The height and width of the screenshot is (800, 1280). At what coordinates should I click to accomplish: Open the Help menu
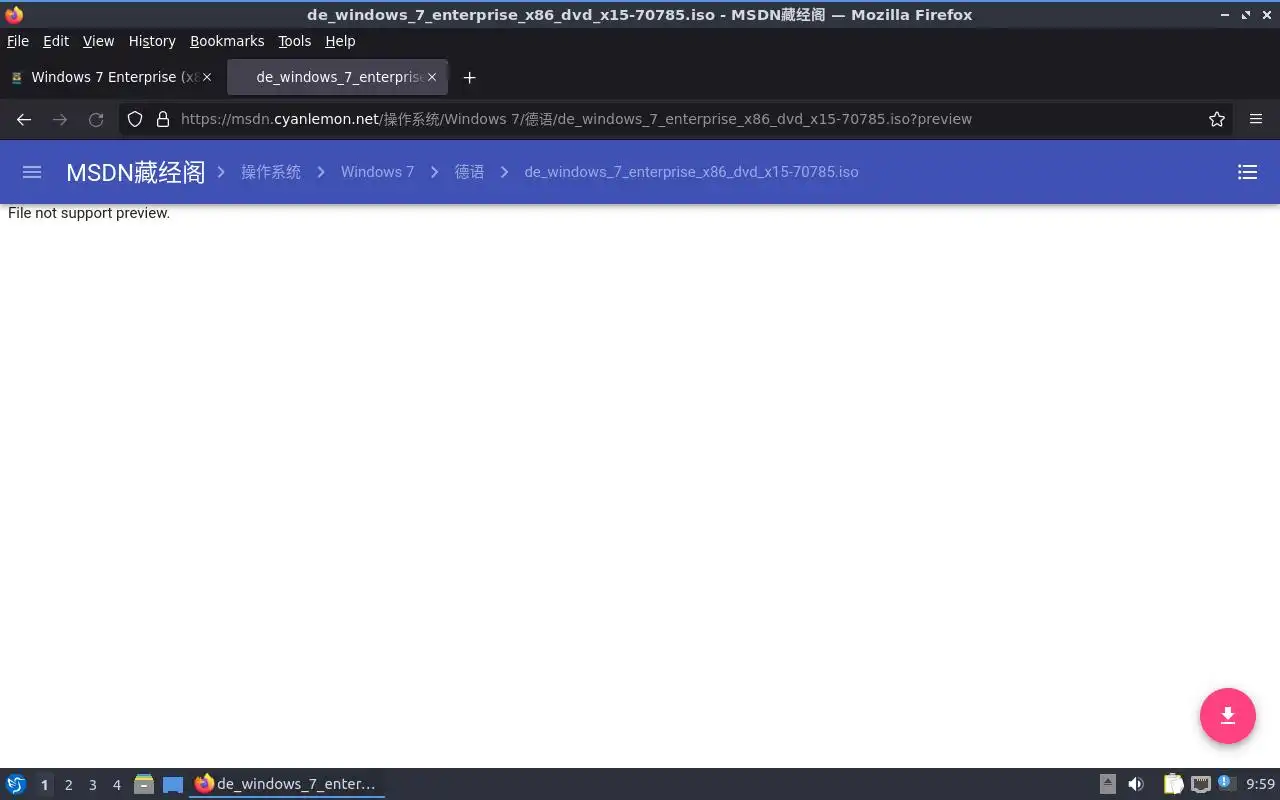pos(340,41)
